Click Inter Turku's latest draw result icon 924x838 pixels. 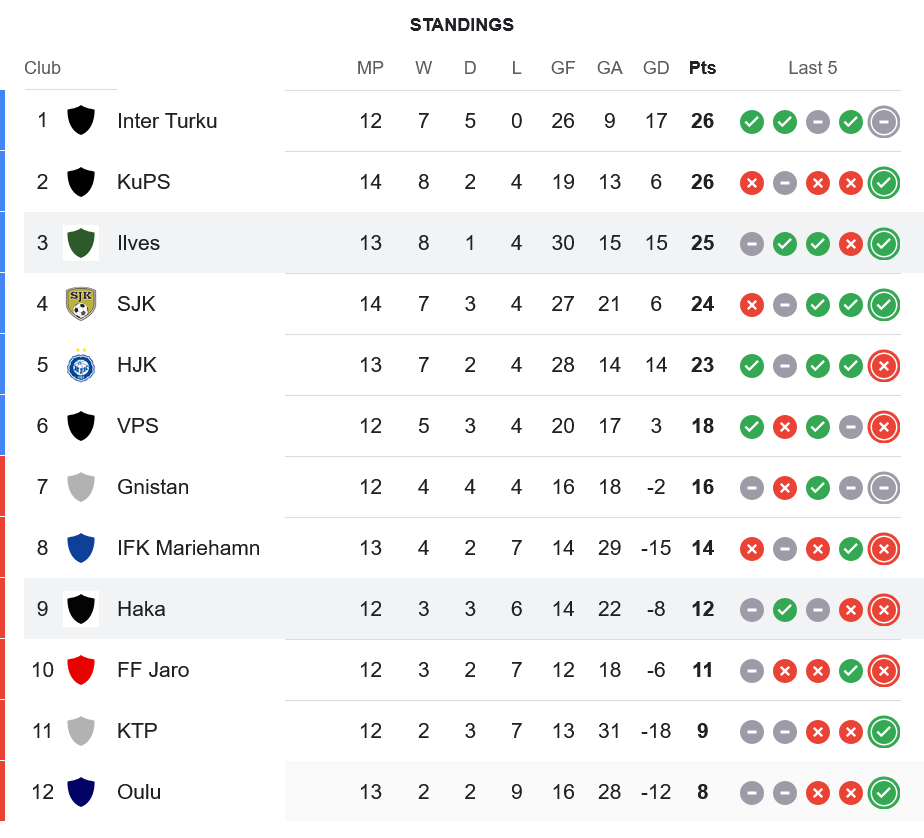point(883,122)
